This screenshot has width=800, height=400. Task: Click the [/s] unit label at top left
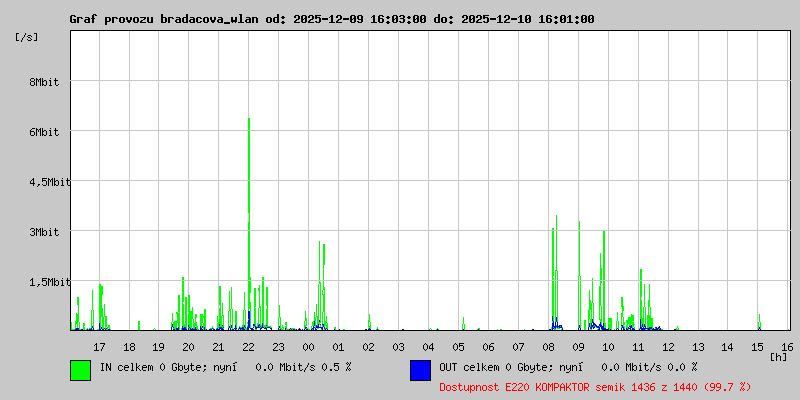27,36
